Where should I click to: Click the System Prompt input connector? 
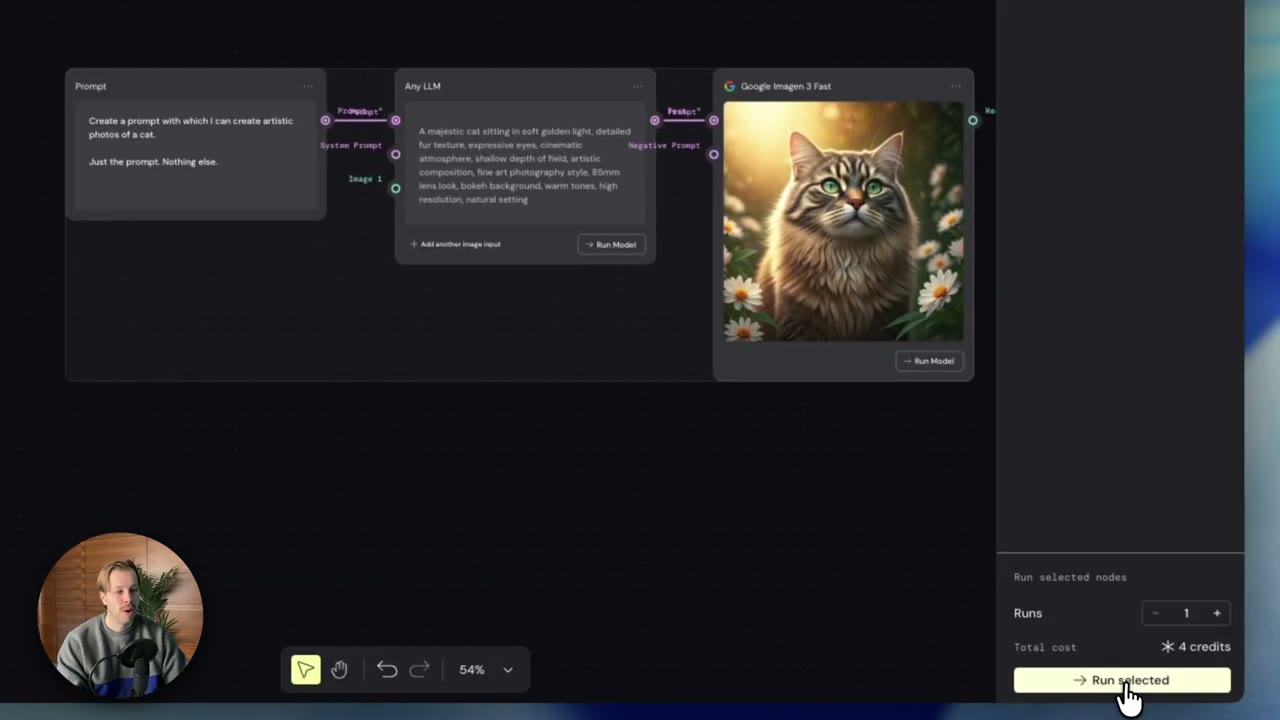tap(396, 154)
